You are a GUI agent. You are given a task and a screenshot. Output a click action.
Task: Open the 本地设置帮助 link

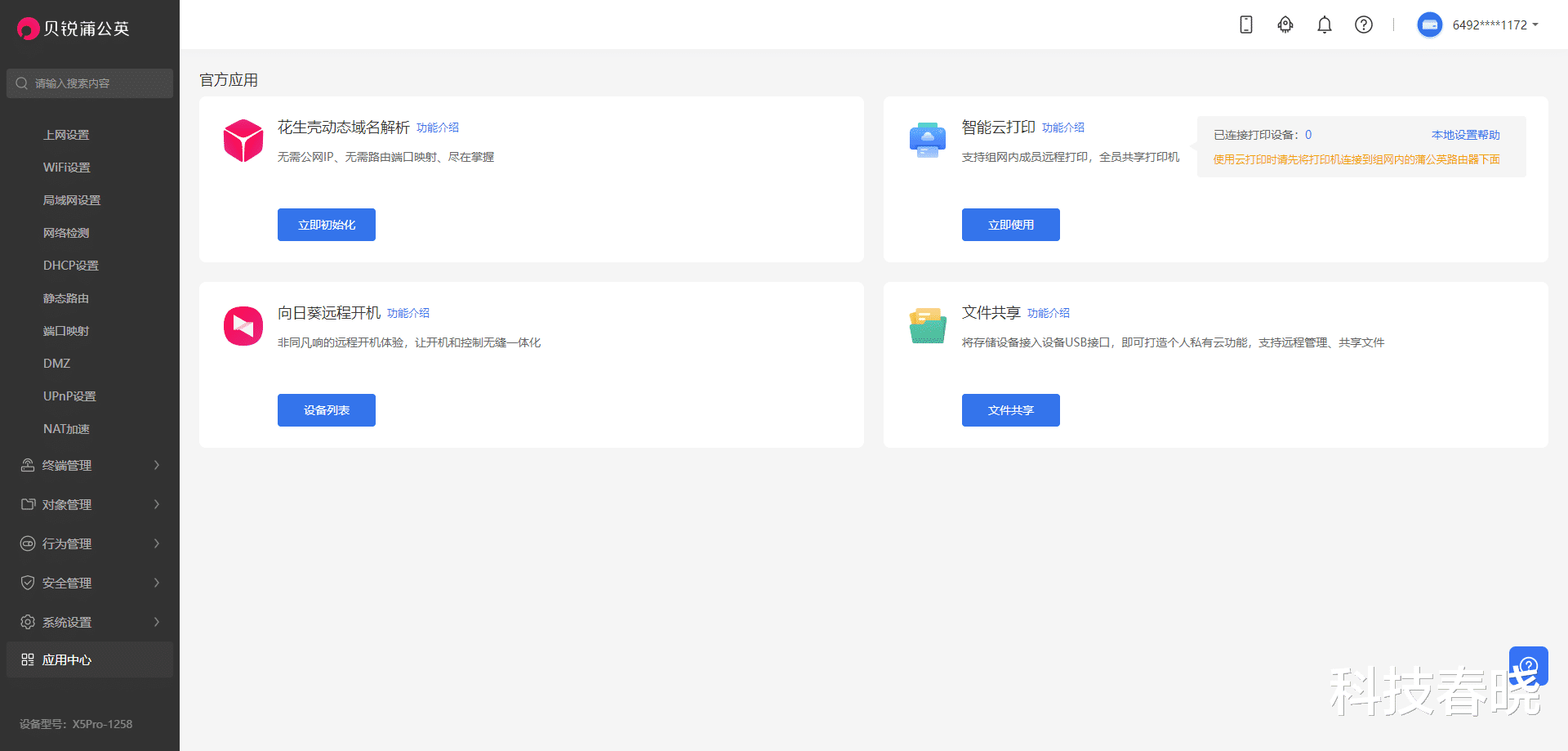(1466, 135)
